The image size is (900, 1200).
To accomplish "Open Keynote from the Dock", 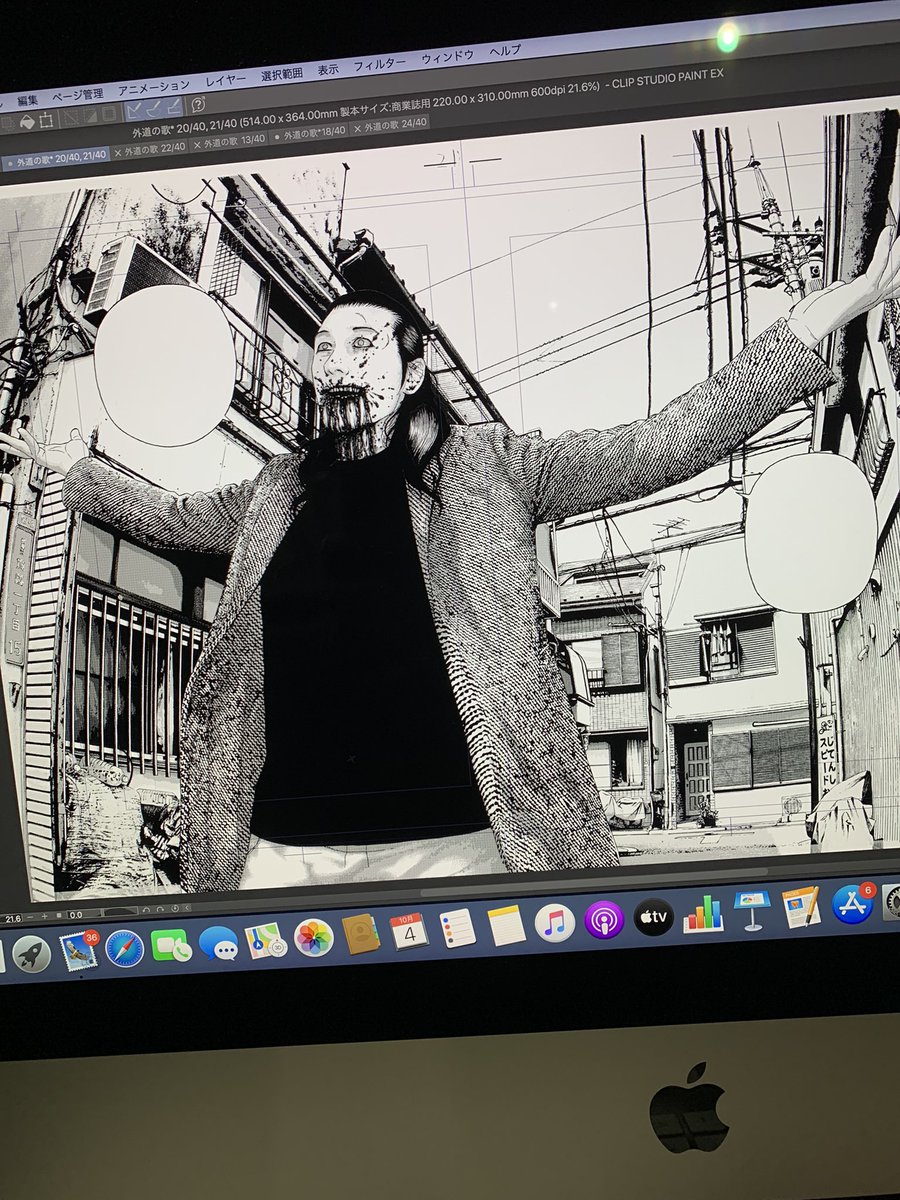I will tap(752, 910).
